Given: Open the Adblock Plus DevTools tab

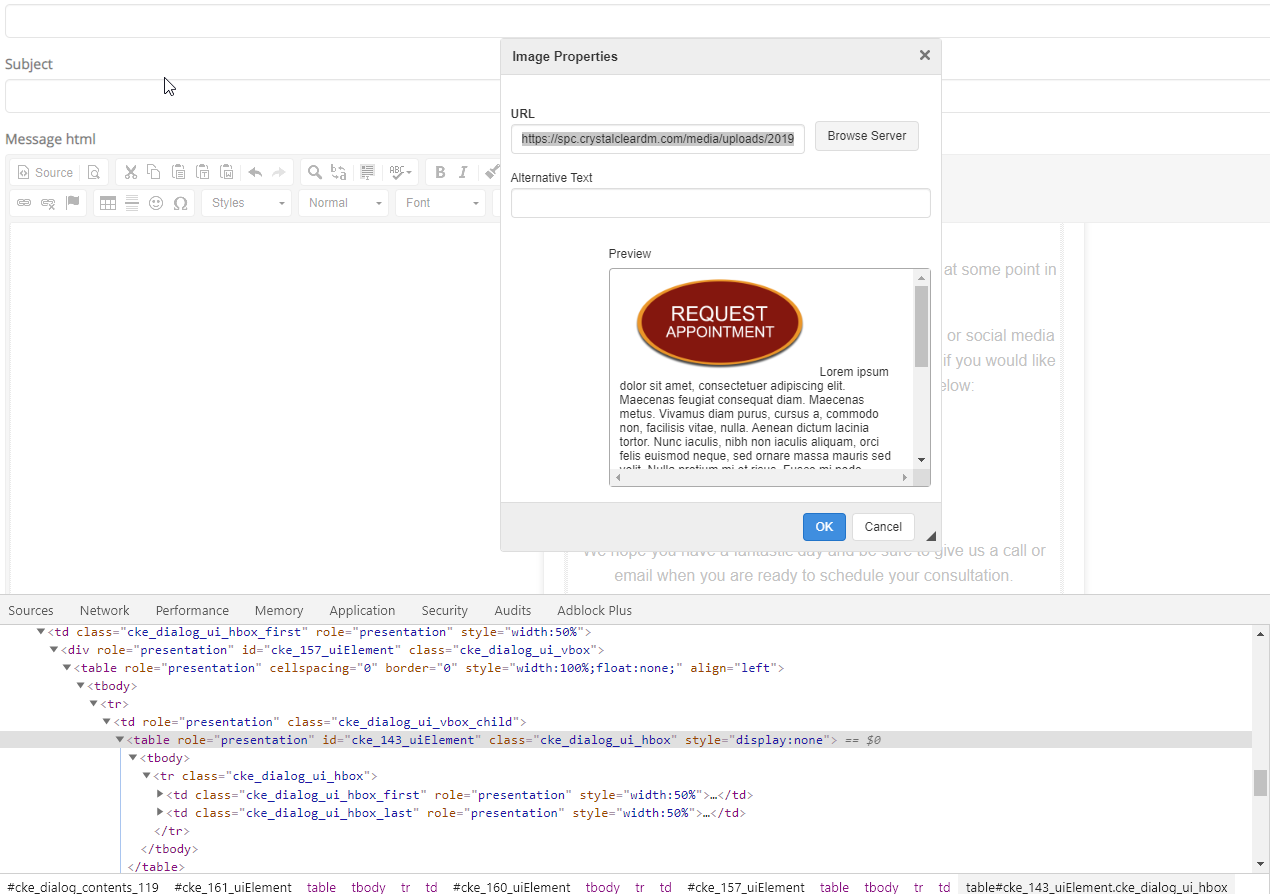Looking at the screenshot, I should point(594,610).
